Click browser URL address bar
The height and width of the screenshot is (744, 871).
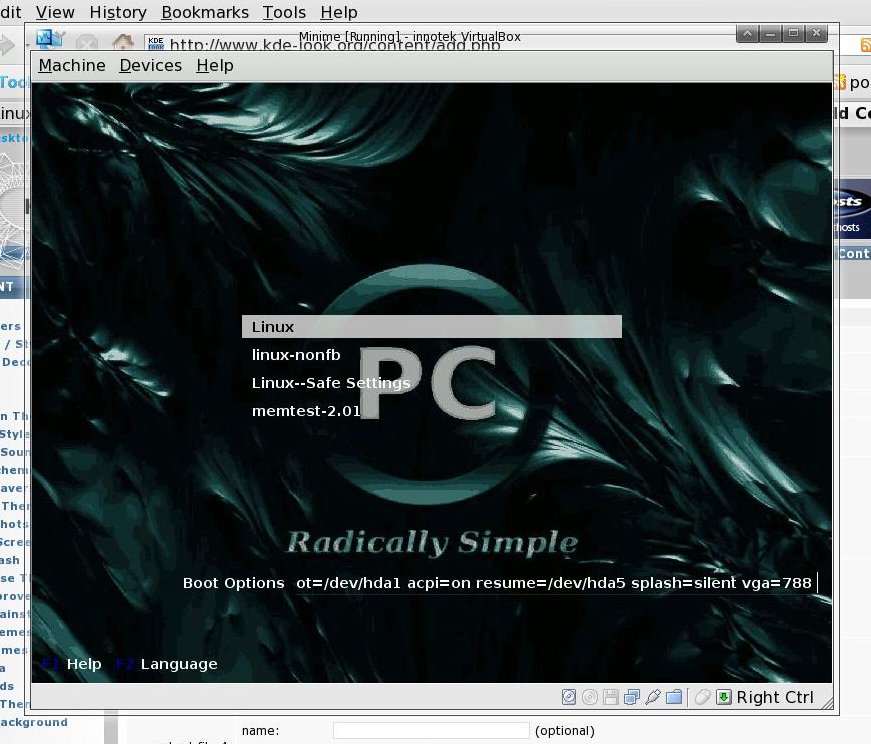tap(333, 44)
